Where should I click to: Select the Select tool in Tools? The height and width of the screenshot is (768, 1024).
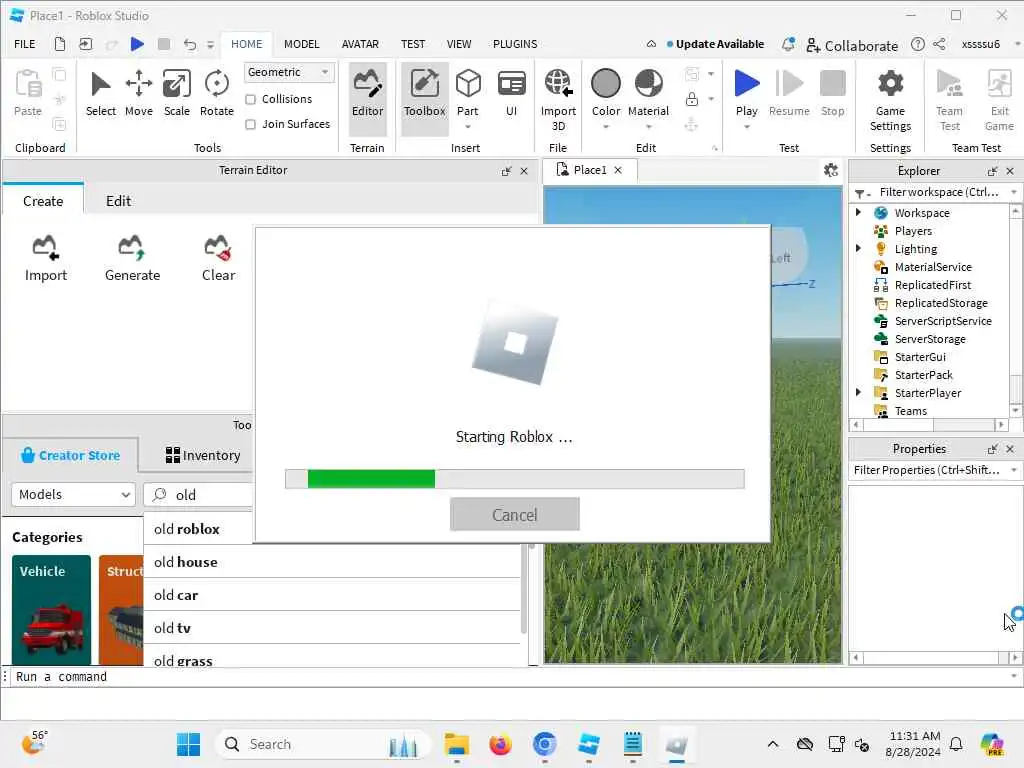point(101,95)
